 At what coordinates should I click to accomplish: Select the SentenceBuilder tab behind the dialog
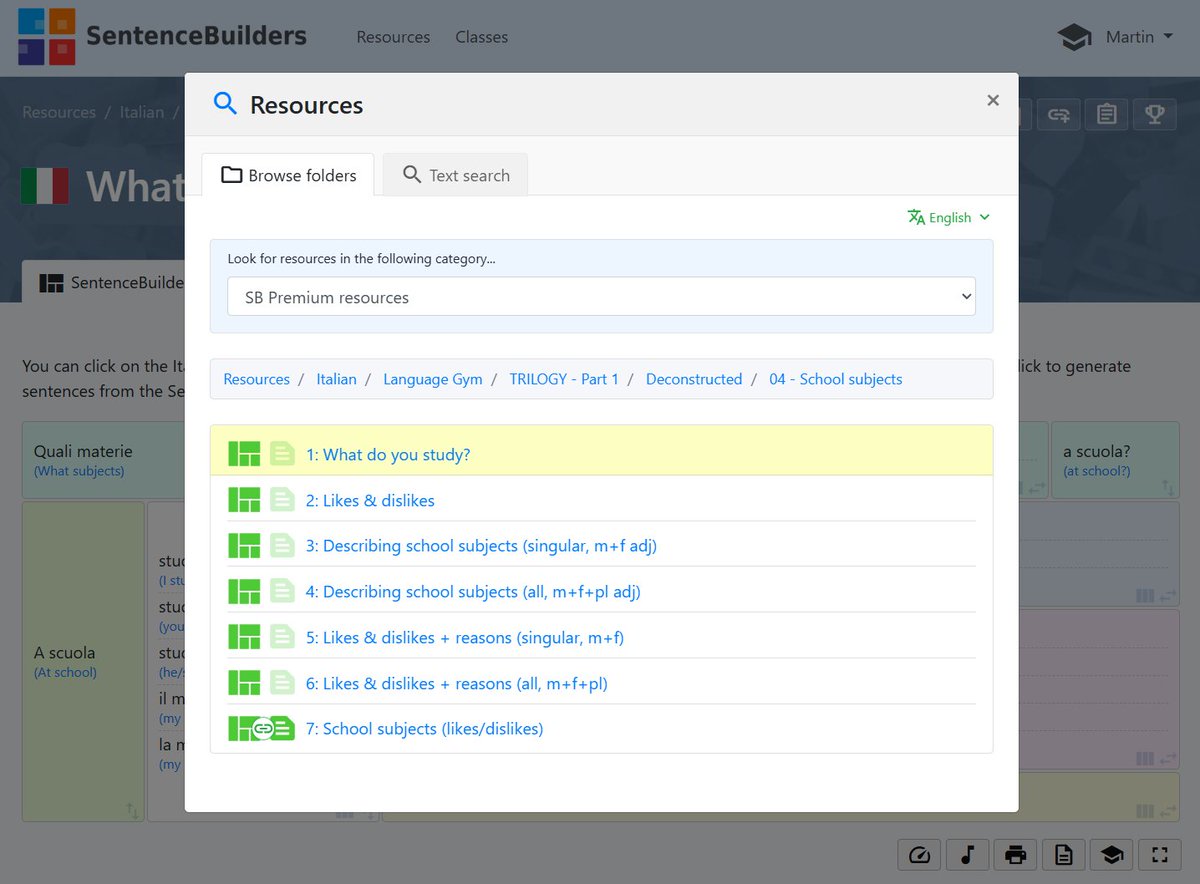coord(104,282)
